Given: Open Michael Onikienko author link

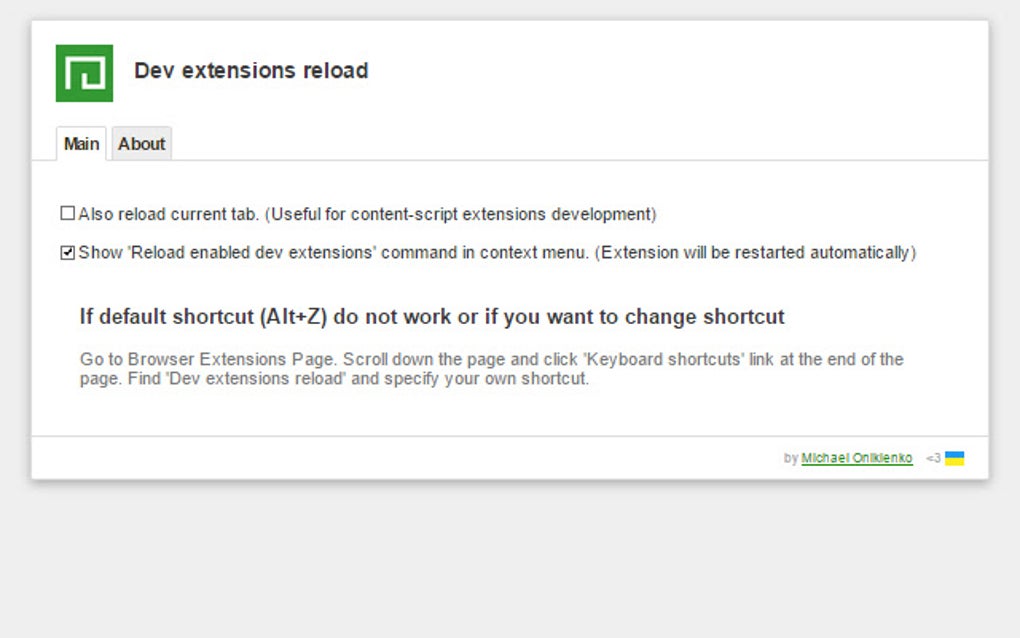Looking at the screenshot, I should pyautogui.click(x=856, y=458).
